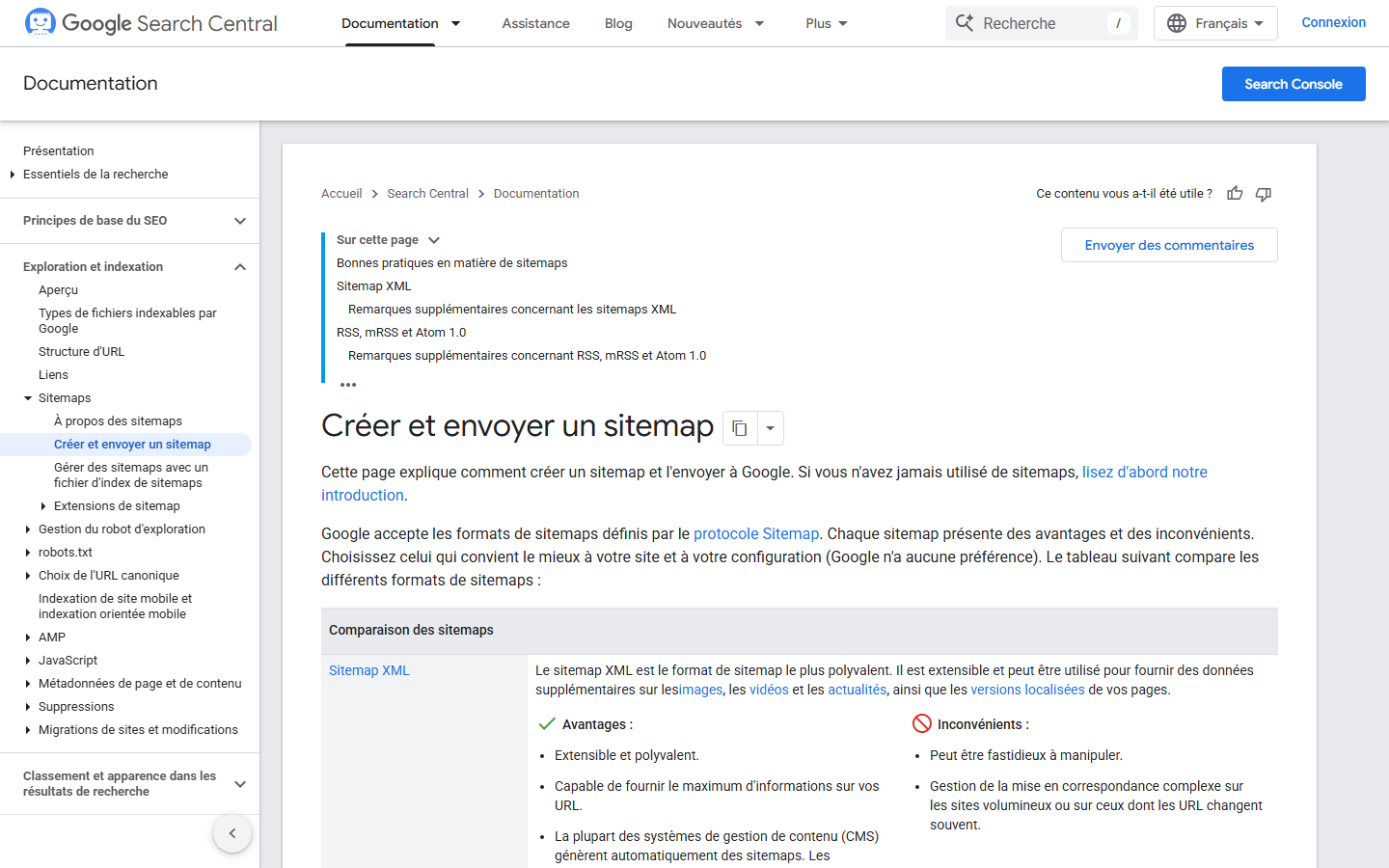Open Structure d'URL sidebar item
This screenshot has height=868, width=1389.
81,352
